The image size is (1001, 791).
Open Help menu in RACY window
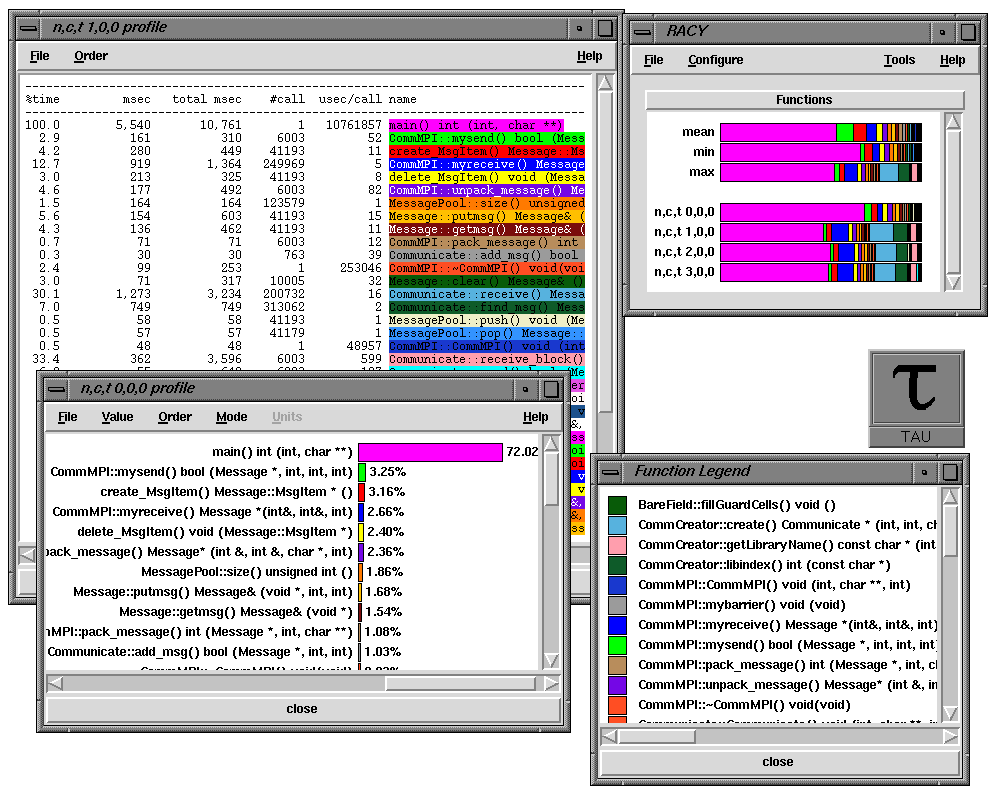[952, 60]
